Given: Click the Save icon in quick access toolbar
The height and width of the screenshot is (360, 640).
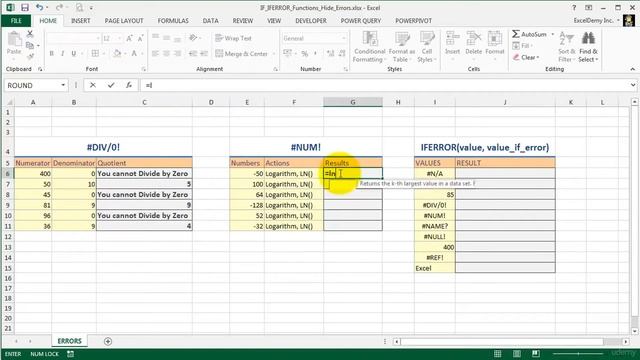Looking at the screenshot, I should 24,8.
